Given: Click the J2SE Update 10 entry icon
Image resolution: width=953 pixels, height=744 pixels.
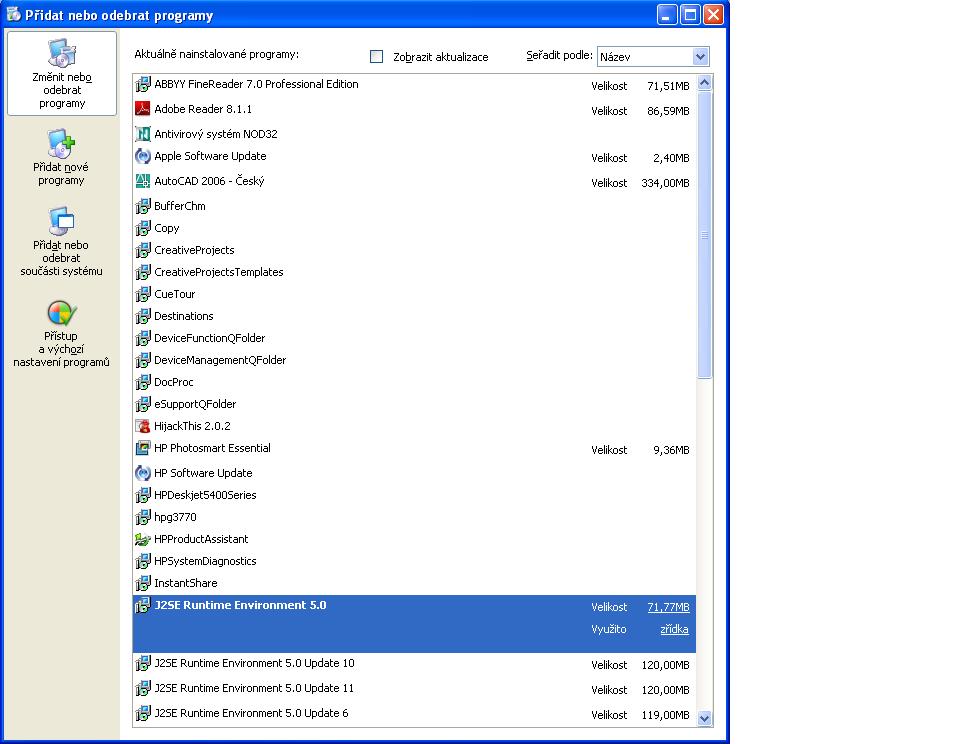Looking at the screenshot, I should pos(143,663).
